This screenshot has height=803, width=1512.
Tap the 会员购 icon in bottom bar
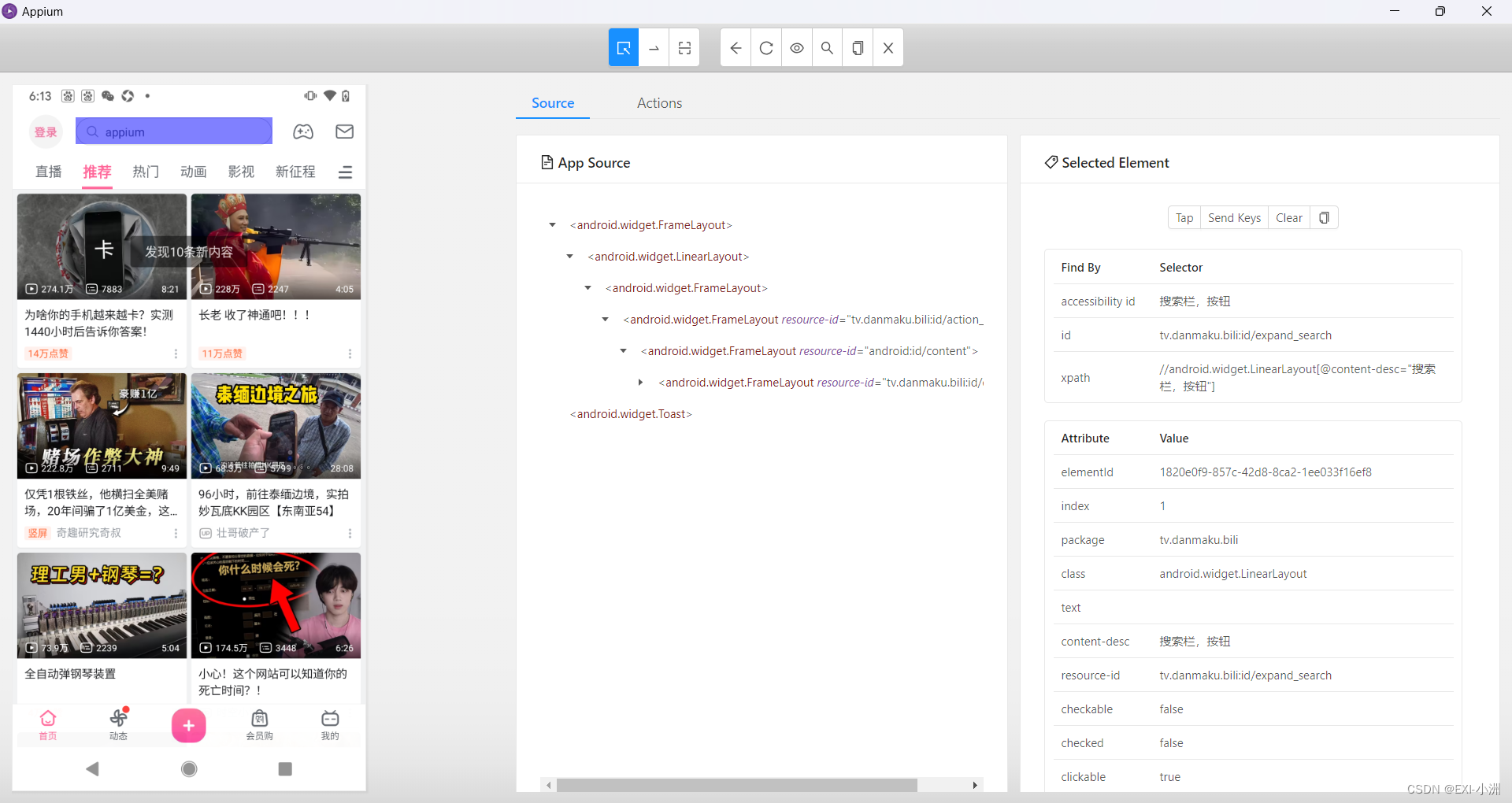(259, 724)
